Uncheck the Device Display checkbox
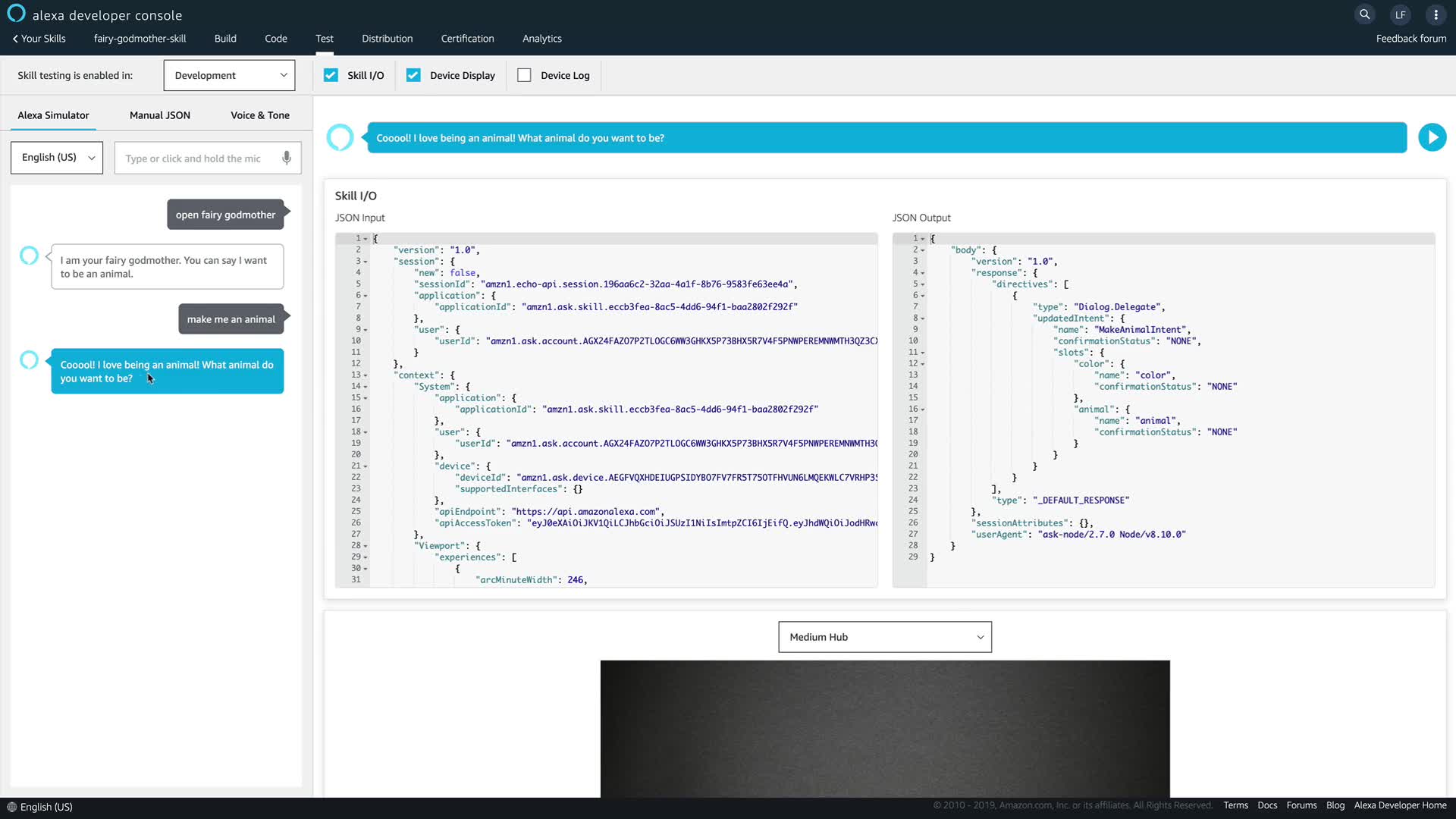The height and width of the screenshot is (819, 1456). coord(413,75)
